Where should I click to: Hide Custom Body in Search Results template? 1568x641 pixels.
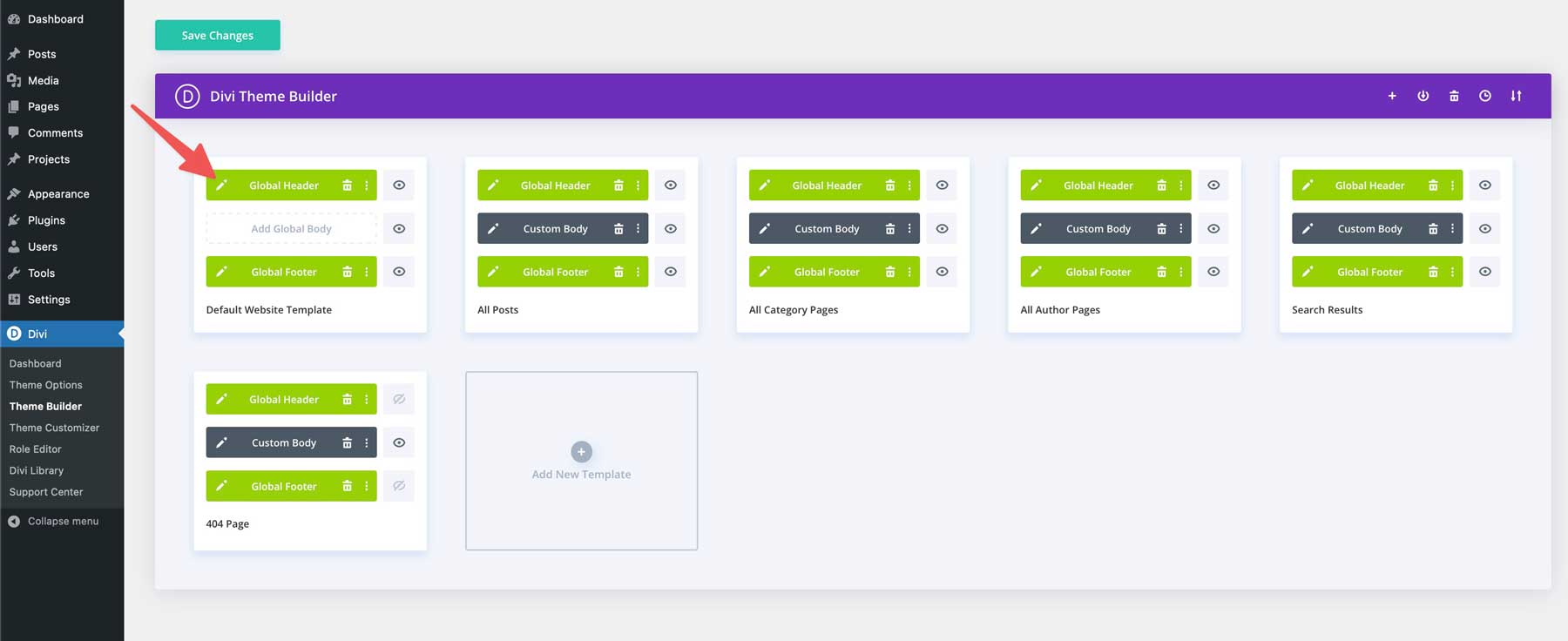1485,229
